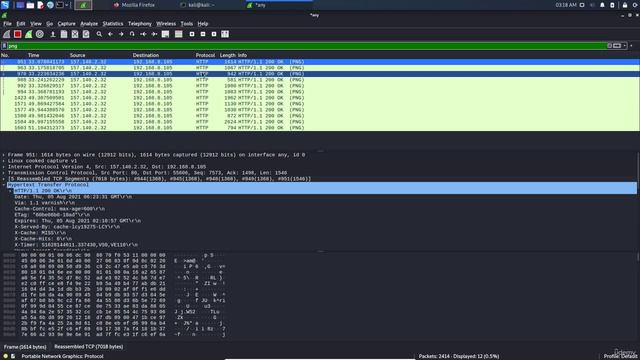Open Kali applications menu icon

(5, 5)
